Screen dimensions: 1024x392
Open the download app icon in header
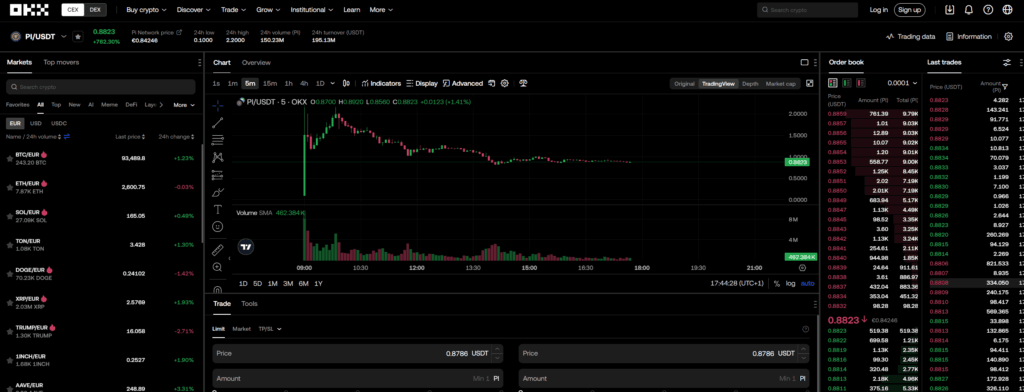pos(950,10)
